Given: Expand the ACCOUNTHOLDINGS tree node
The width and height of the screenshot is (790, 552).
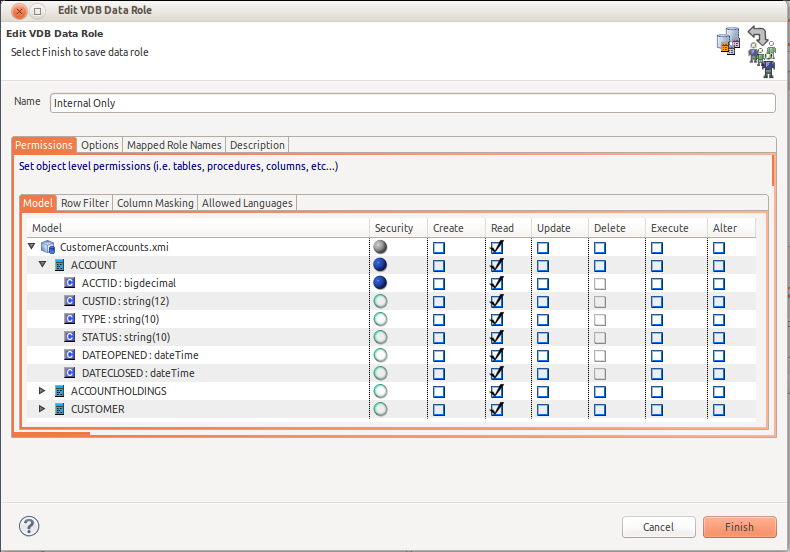Looking at the screenshot, I should [x=42, y=391].
